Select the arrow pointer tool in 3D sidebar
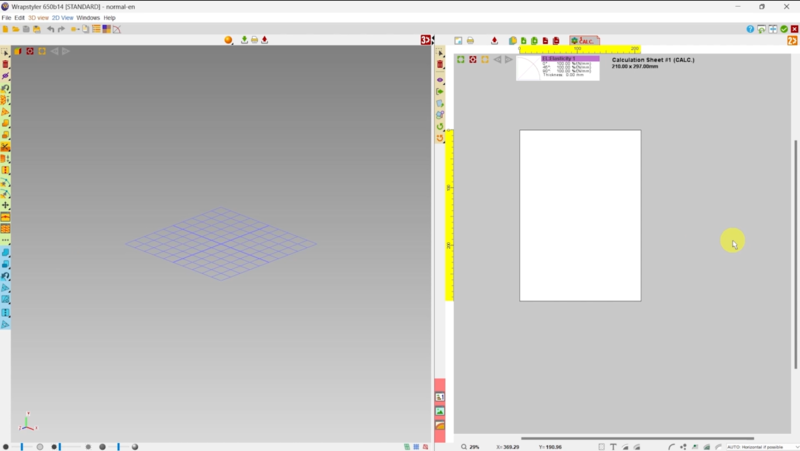Image resolution: width=800 pixels, height=451 pixels. 6,51
